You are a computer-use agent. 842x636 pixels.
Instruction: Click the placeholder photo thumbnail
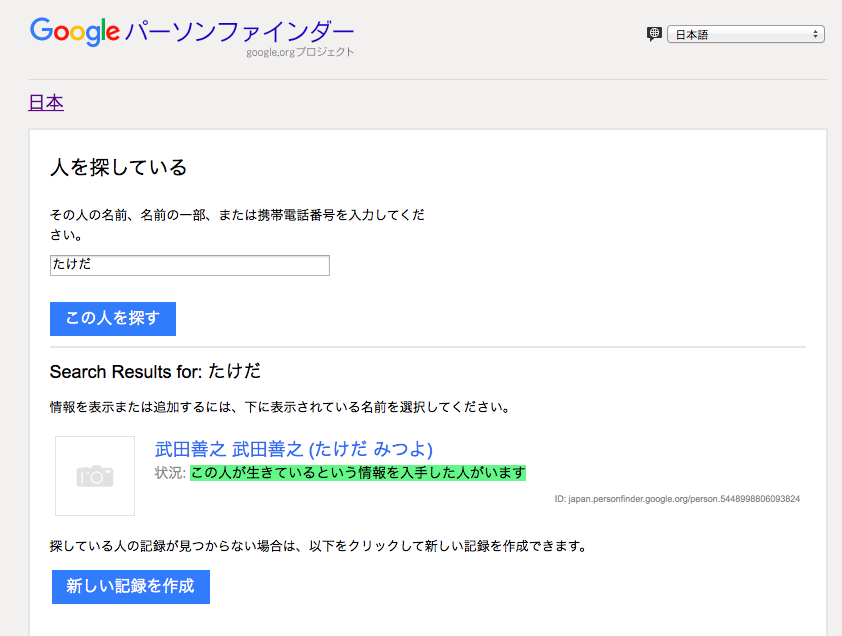coord(95,476)
